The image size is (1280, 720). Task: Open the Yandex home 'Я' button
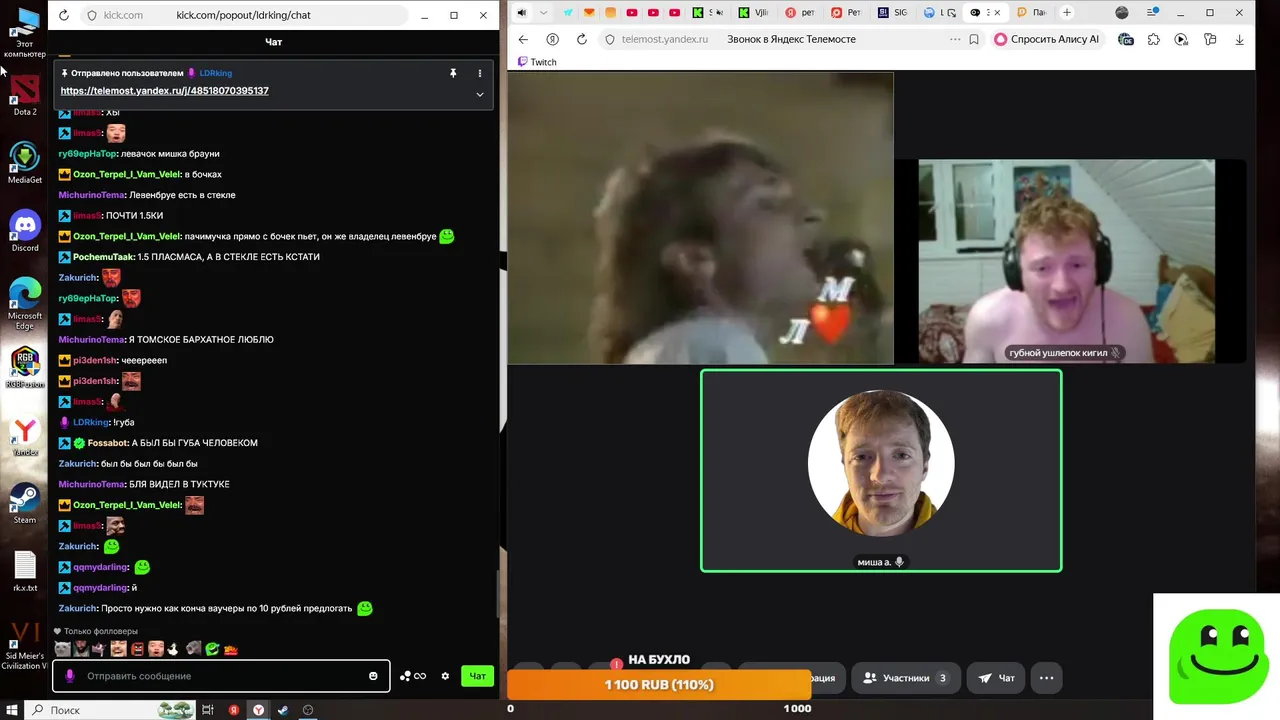[552, 39]
